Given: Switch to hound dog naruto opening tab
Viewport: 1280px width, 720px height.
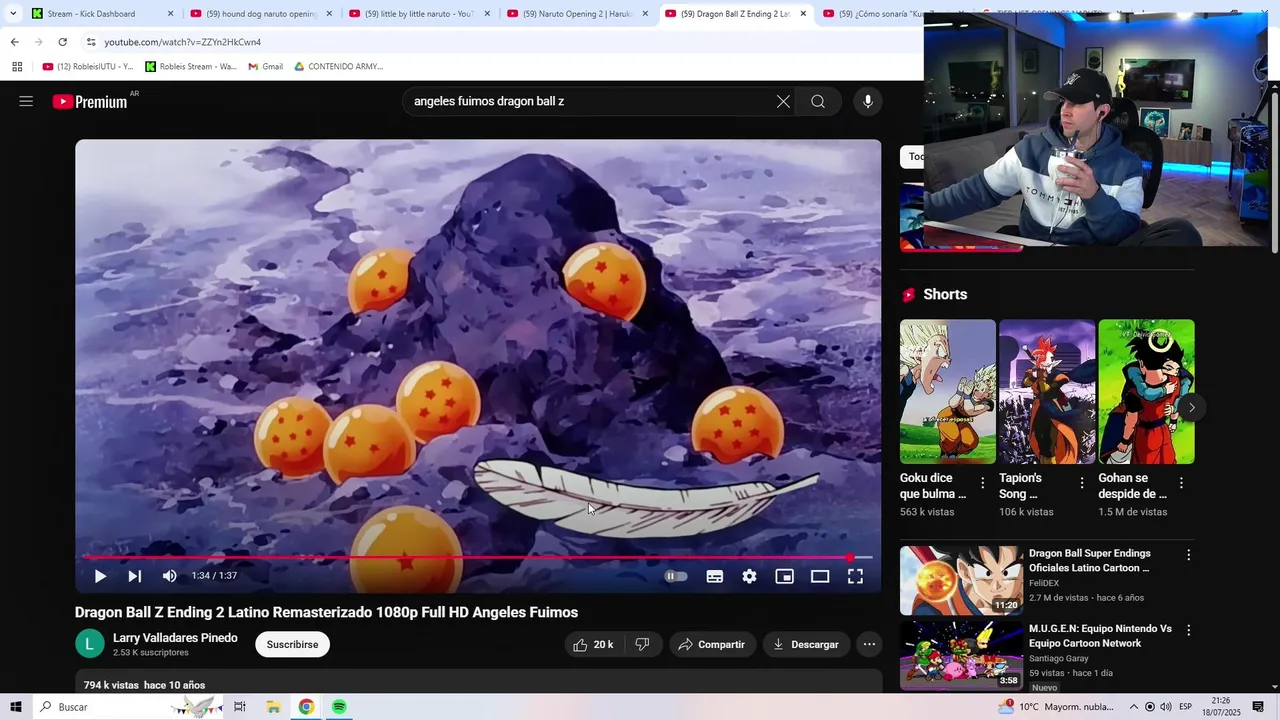Looking at the screenshot, I should tap(262, 14).
